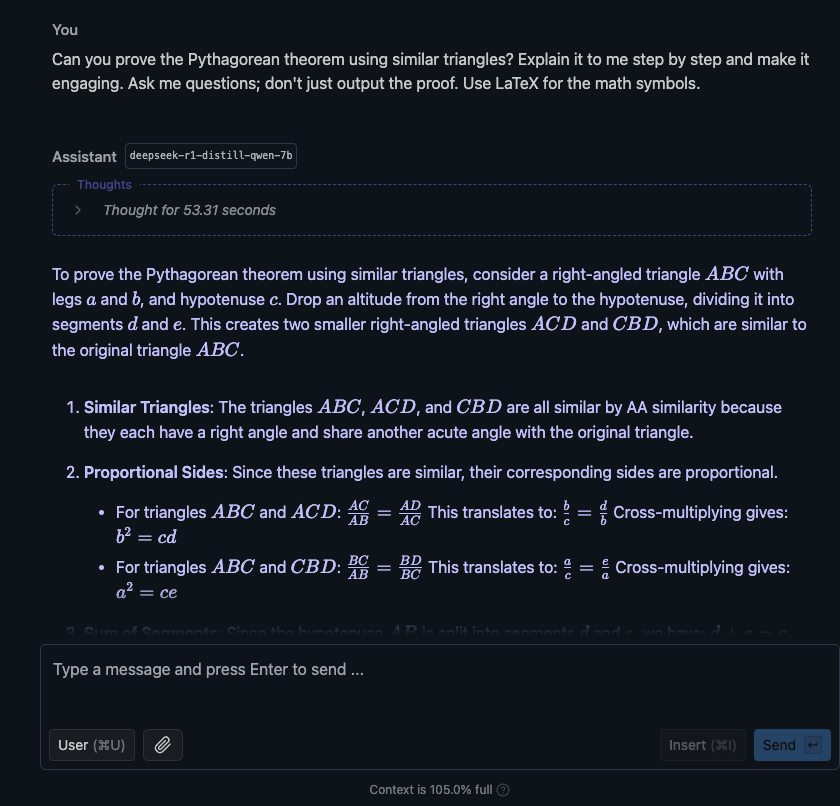
Task: Toggle the User (⌘U) role button
Action: point(90,745)
